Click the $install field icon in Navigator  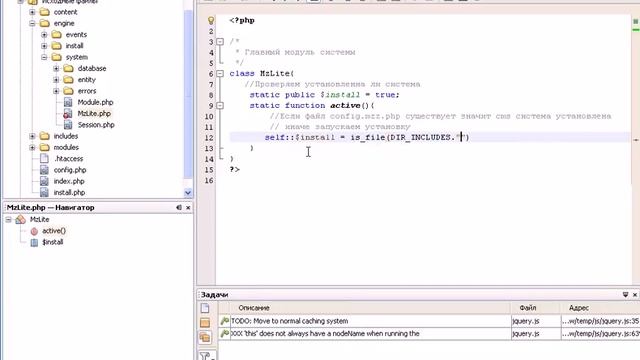(34, 242)
